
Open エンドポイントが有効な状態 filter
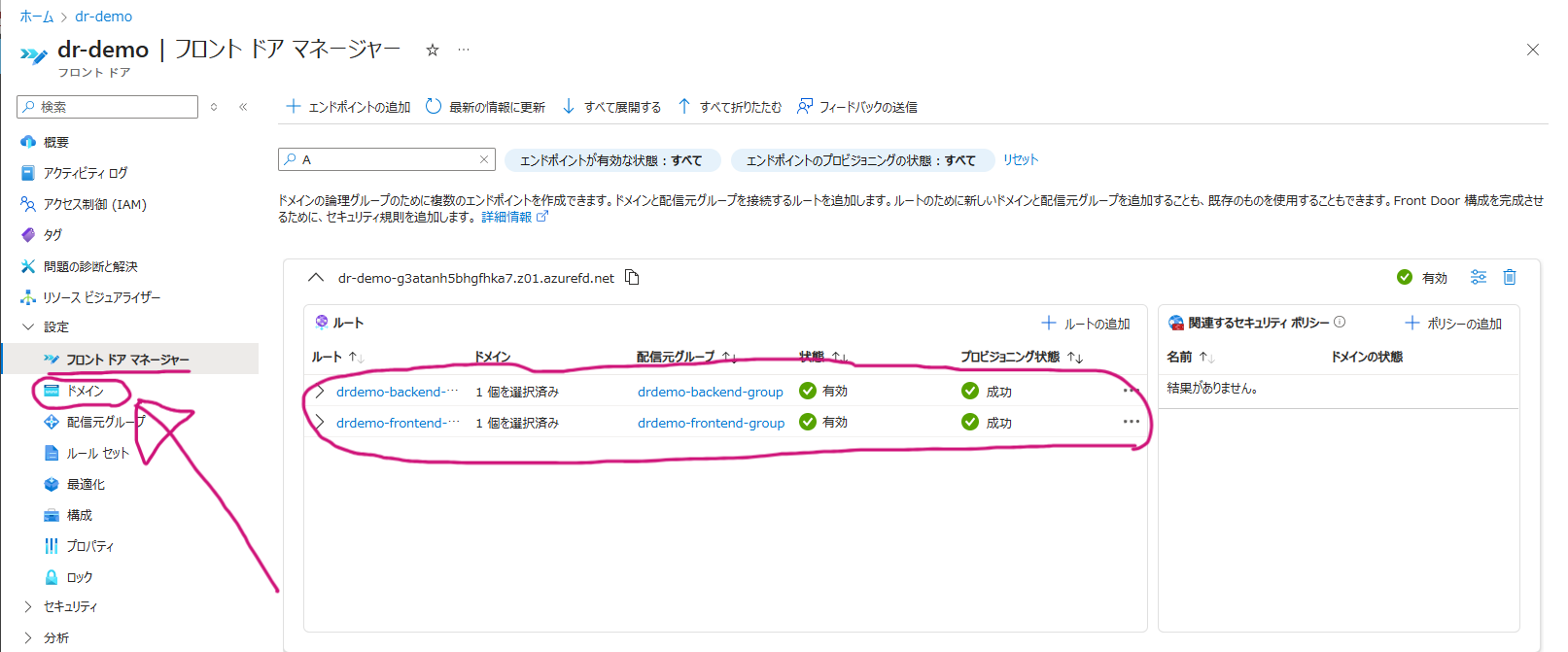coord(611,160)
